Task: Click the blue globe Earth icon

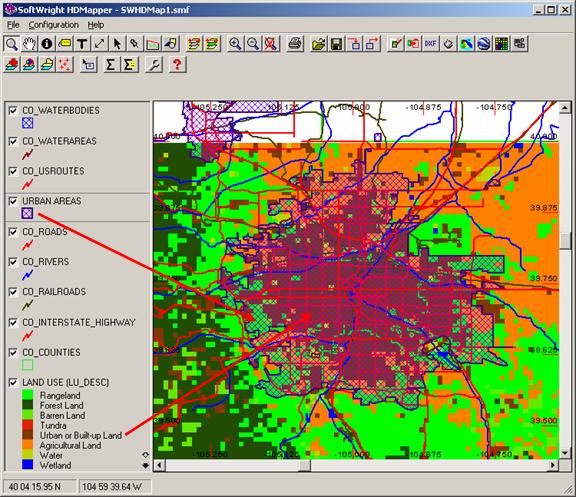Action: coord(484,44)
